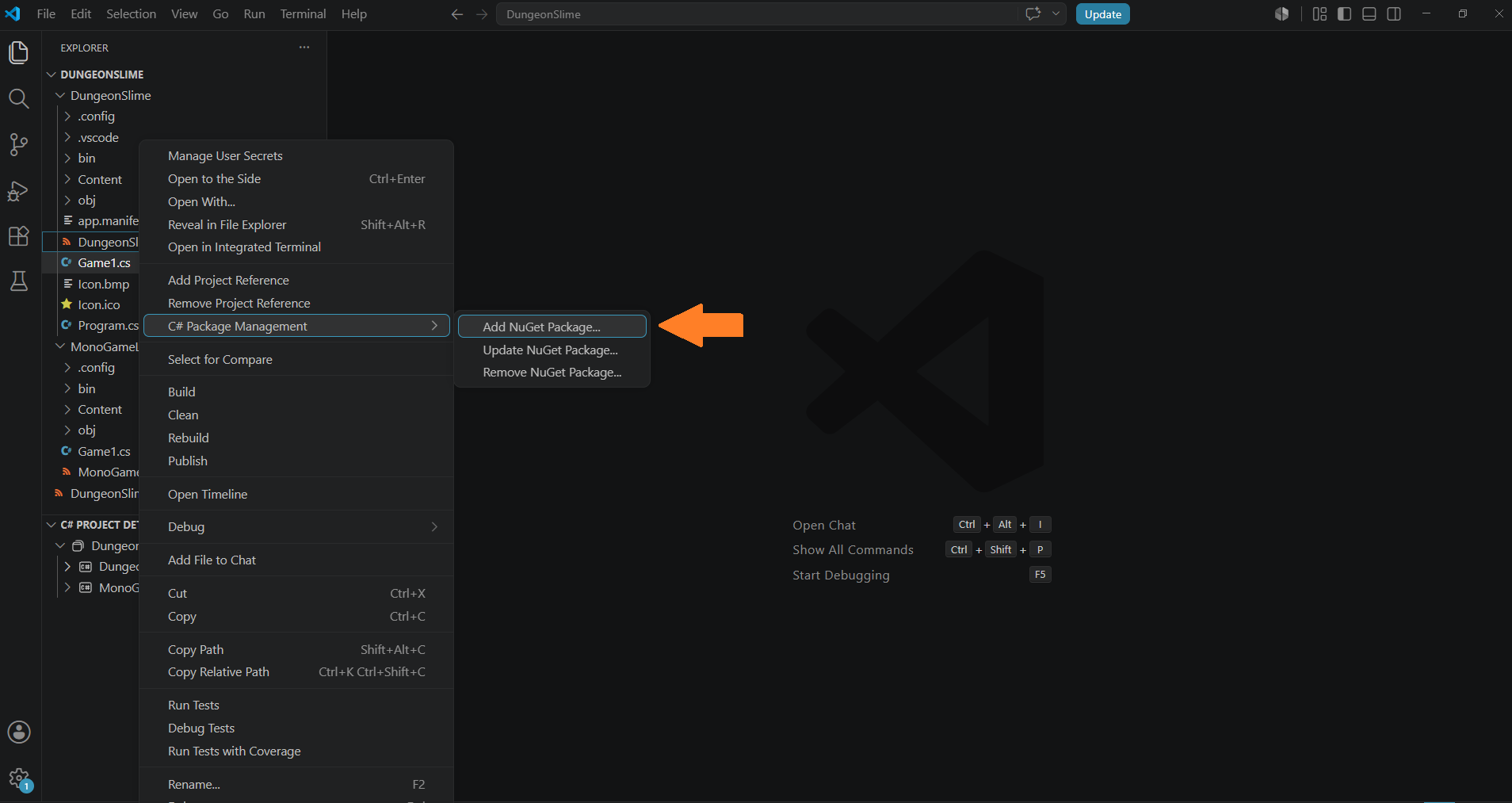1512x803 pixels.
Task: Click Publish in the context menu
Action: (296, 461)
